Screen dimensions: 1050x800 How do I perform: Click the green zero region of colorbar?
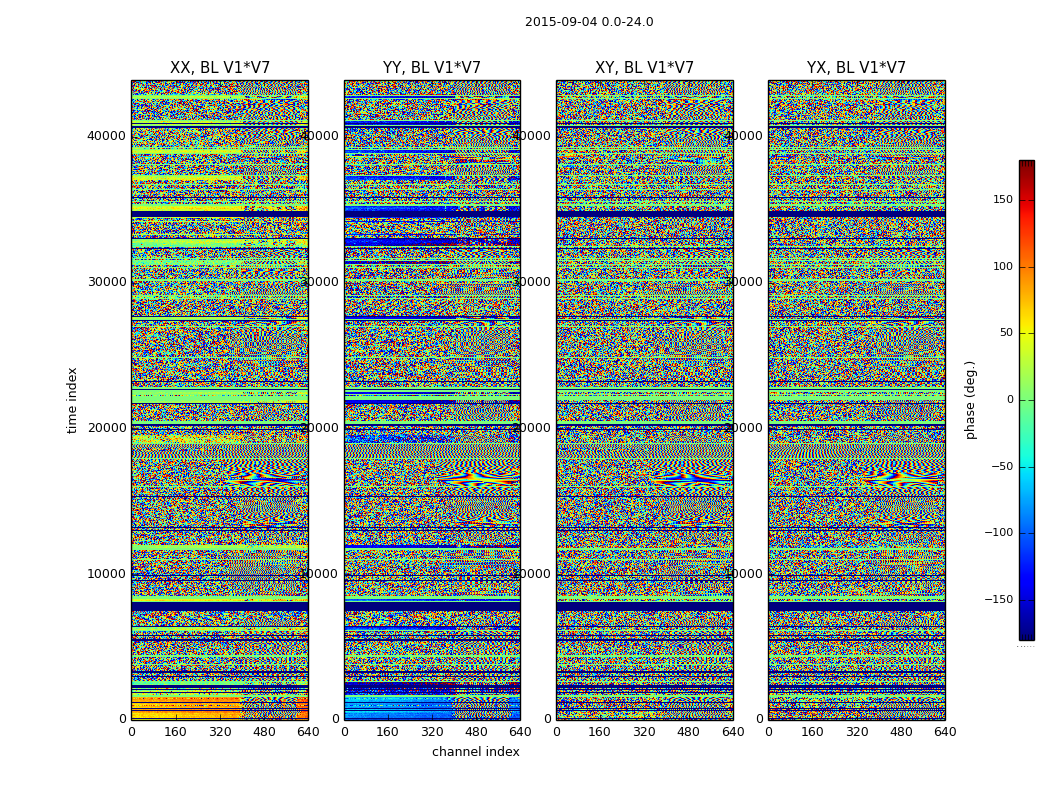pyautogui.click(x=1027, y=400)
